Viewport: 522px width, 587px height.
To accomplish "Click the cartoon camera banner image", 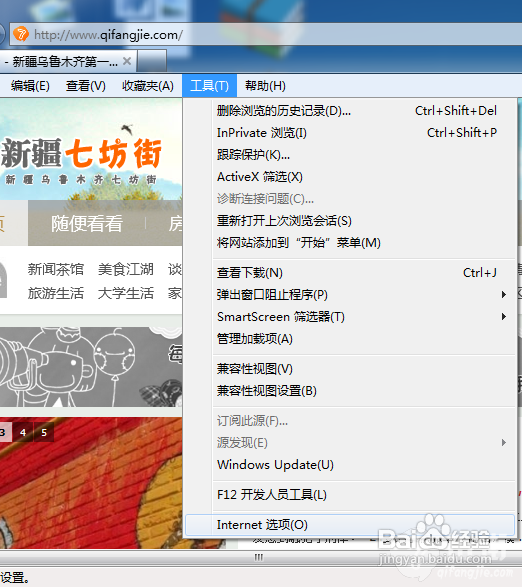I will 91,367.
